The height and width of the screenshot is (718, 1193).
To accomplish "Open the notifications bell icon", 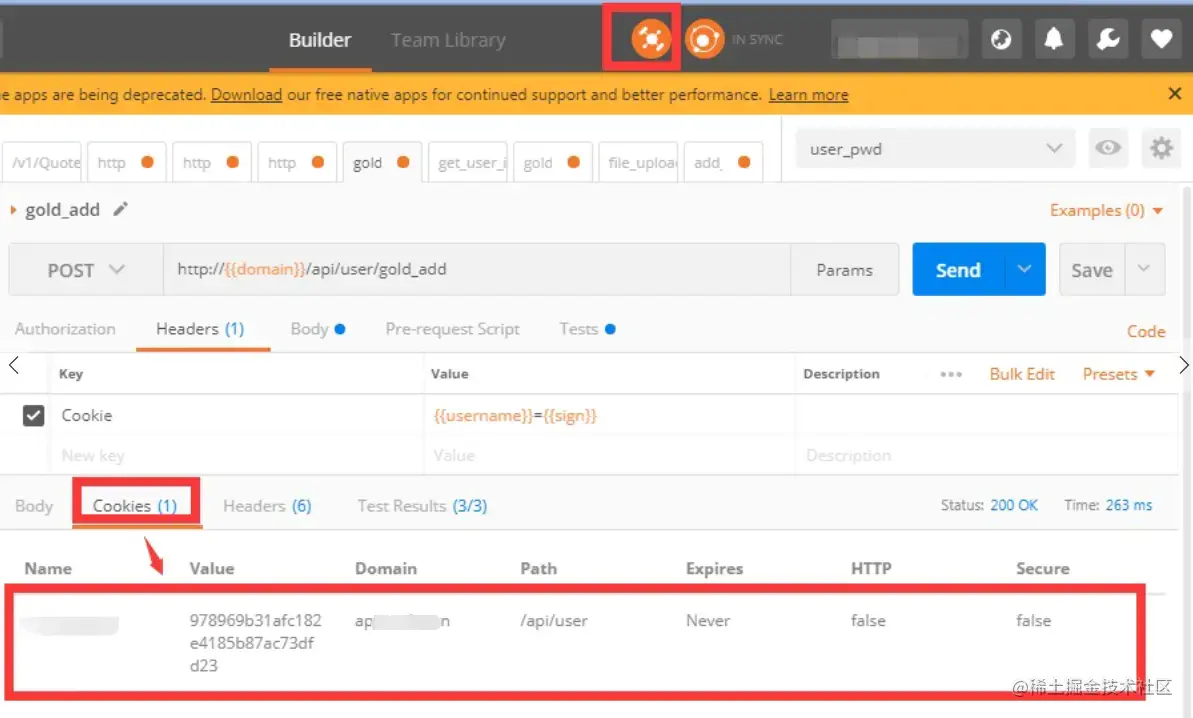I will pyautogui.click(x=1054, y=39).
